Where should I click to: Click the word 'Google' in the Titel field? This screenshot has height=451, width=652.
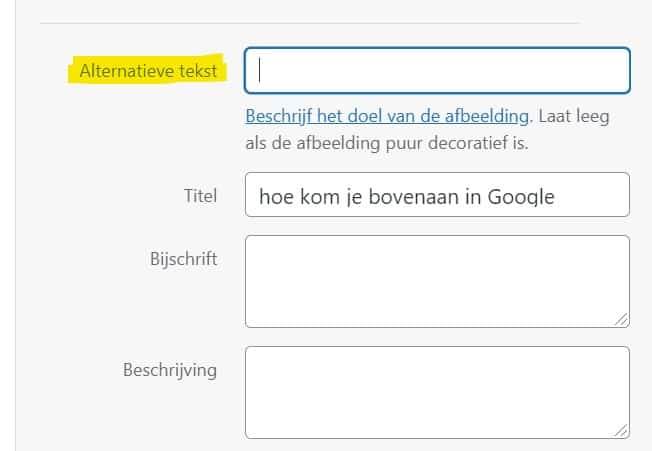[521, 196]
